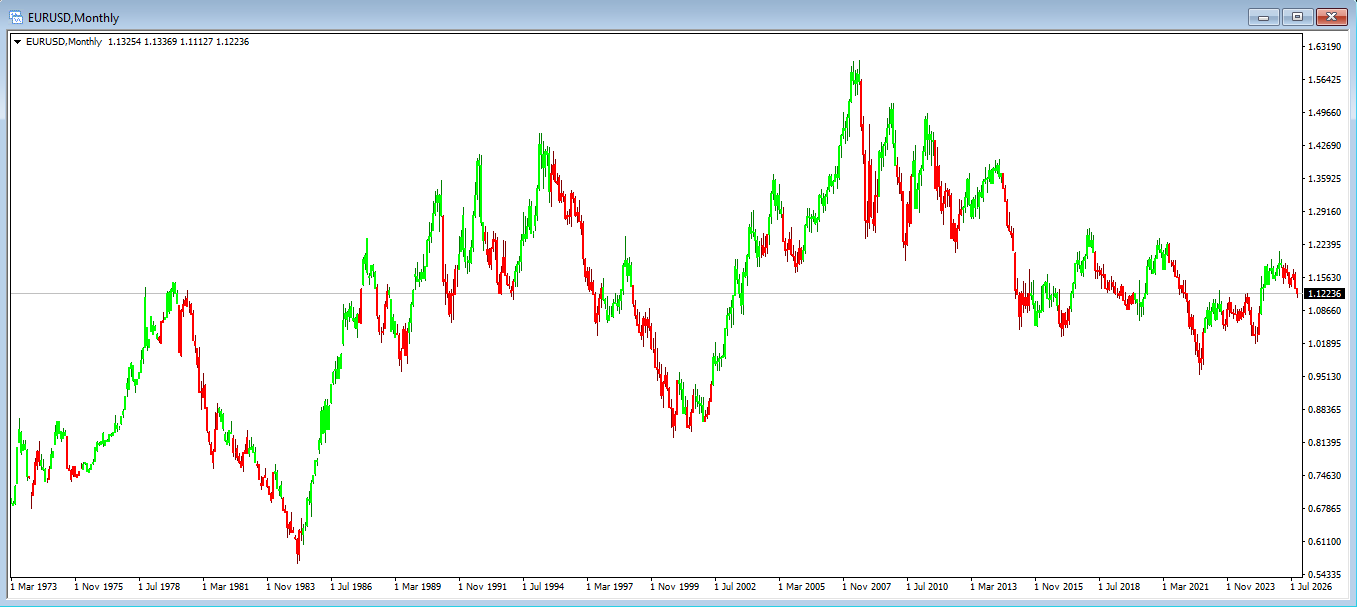1357x607 pixels.
Task: Click open value 1.13254 in chart header
Action: 124,42
